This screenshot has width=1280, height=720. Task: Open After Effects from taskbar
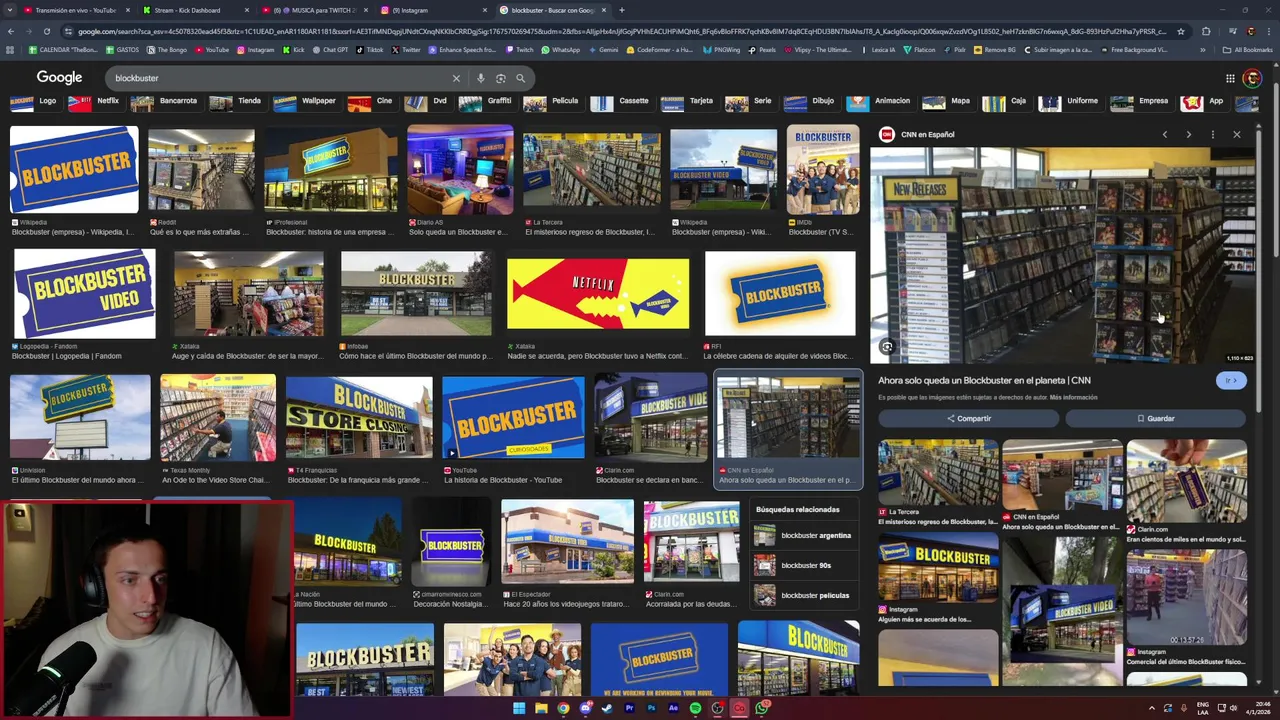(673, 708)
